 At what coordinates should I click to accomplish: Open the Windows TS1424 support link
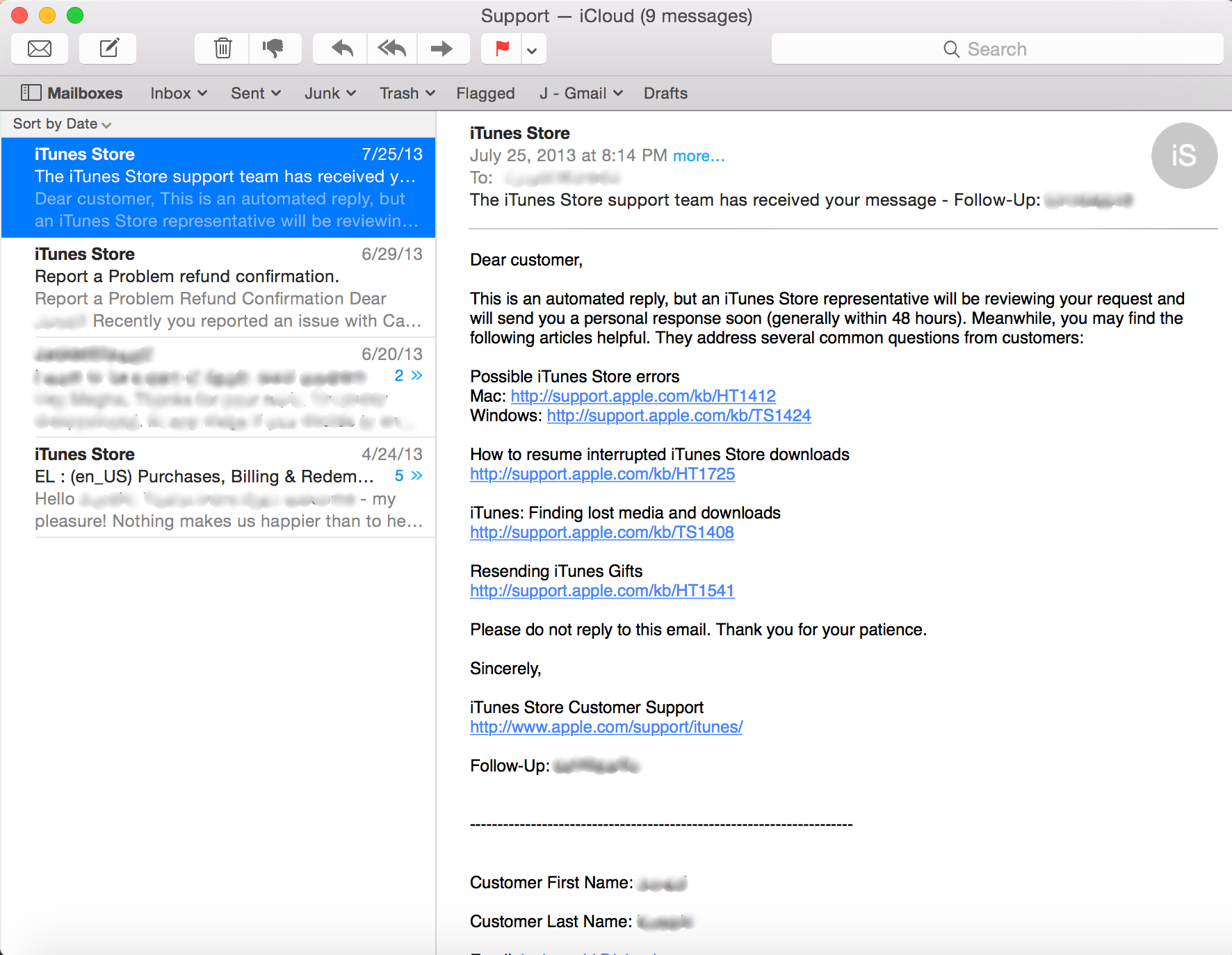[x=679, y=416]
